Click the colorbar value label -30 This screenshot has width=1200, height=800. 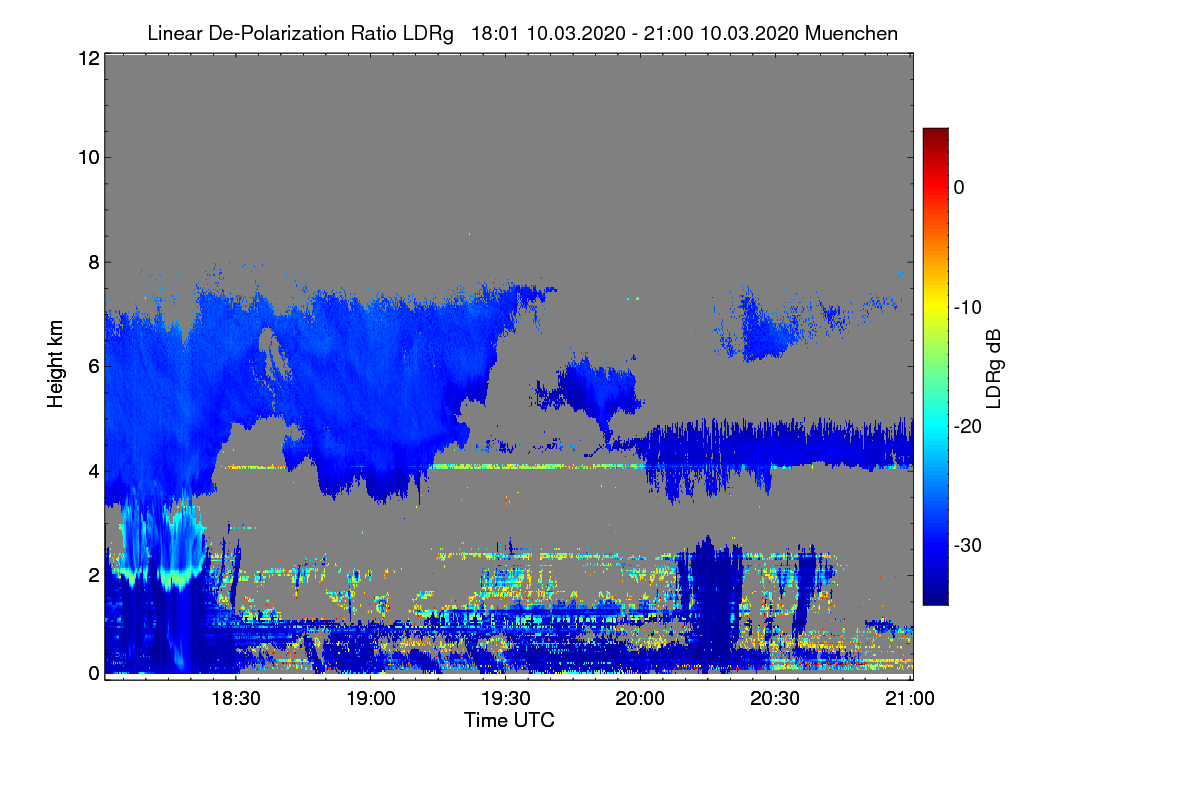967,546
